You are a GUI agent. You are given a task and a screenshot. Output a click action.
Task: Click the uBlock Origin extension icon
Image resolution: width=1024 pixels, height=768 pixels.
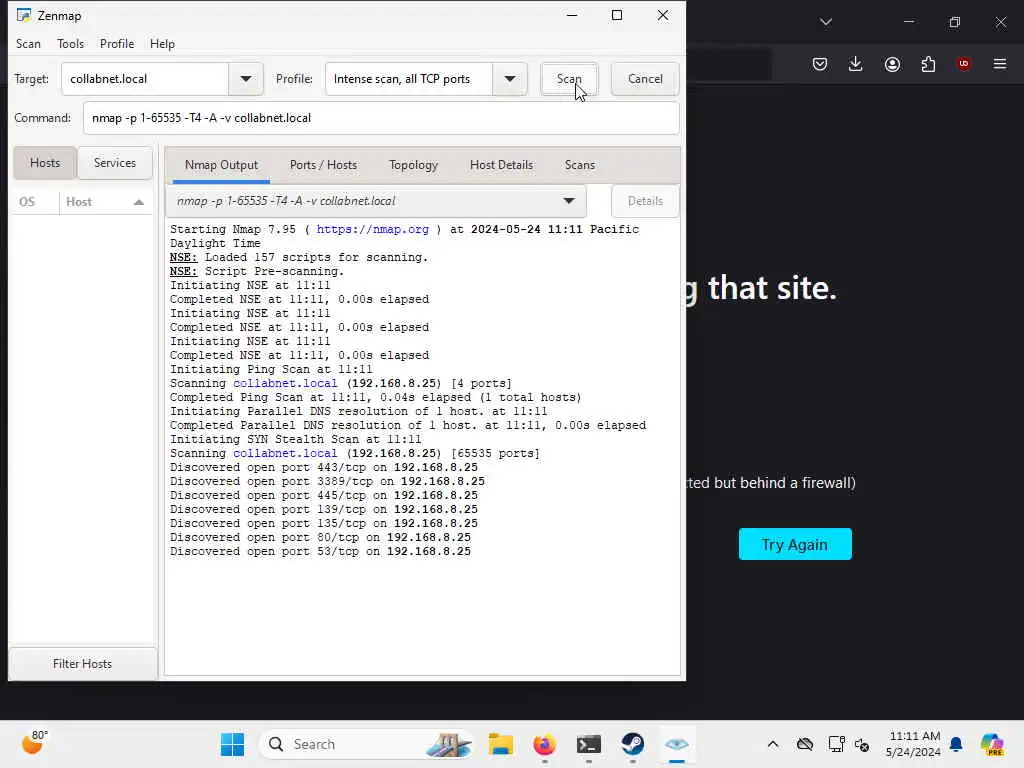click(x=963, y=64)
